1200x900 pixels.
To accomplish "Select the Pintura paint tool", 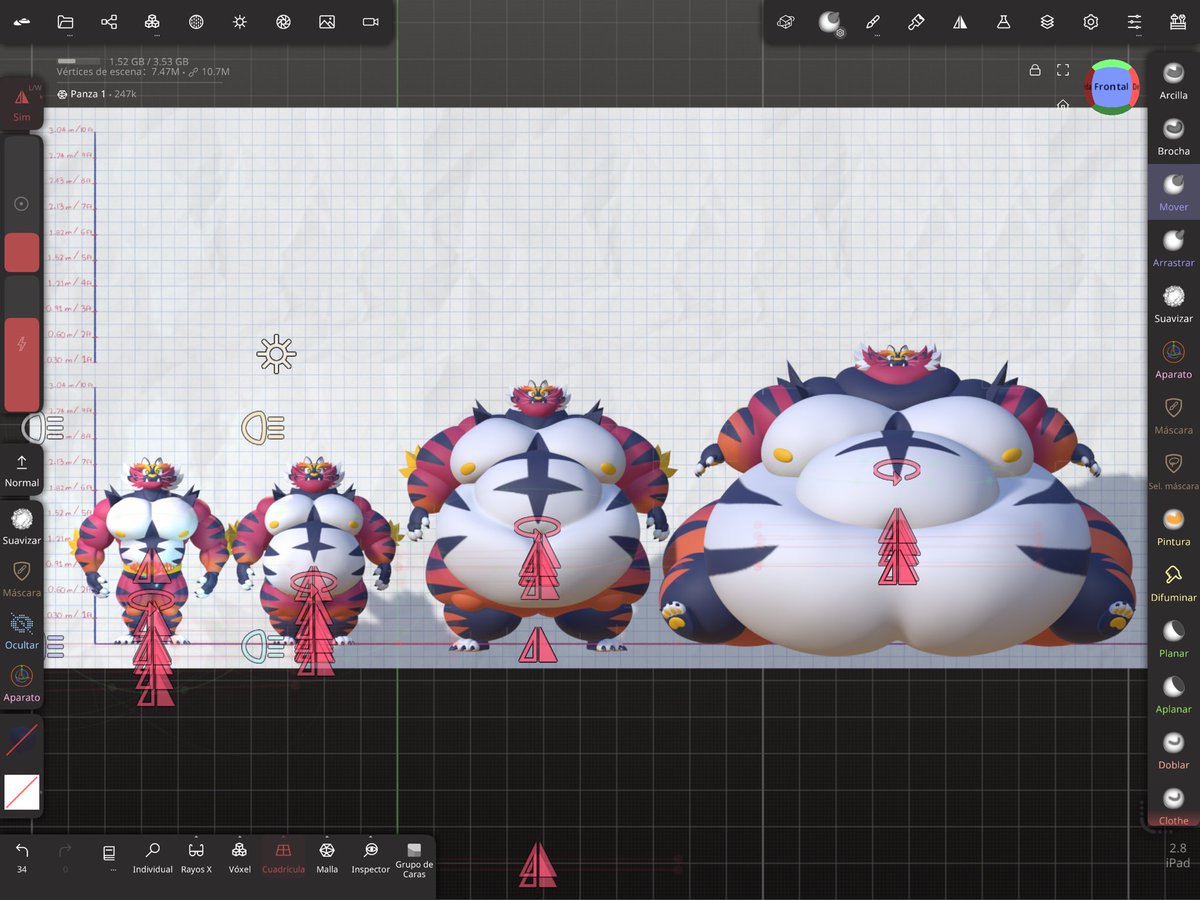I will [1174, 528].
